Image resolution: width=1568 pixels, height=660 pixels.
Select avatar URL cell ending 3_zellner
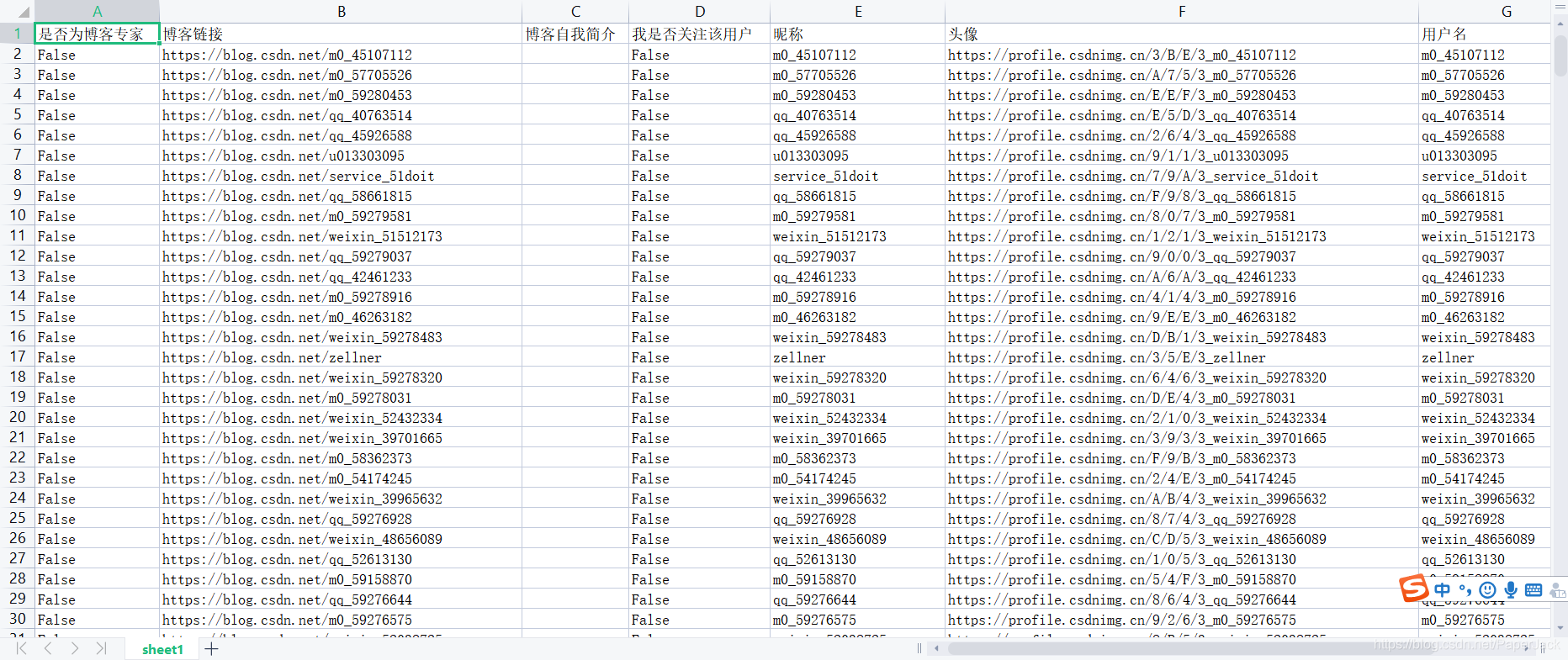tap(1182, 357)
